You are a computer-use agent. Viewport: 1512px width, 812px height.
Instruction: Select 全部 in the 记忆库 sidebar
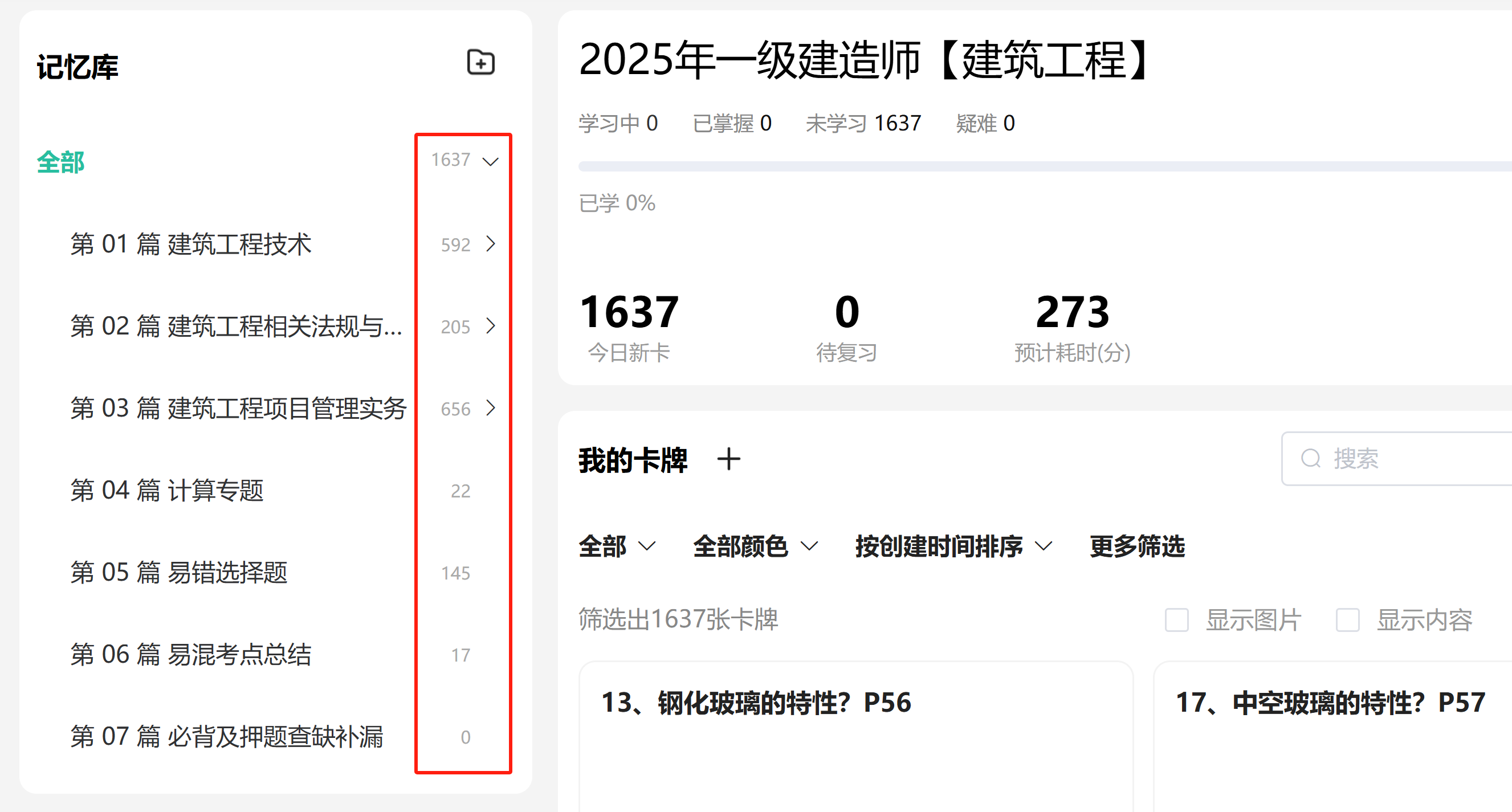coord(60,162)
